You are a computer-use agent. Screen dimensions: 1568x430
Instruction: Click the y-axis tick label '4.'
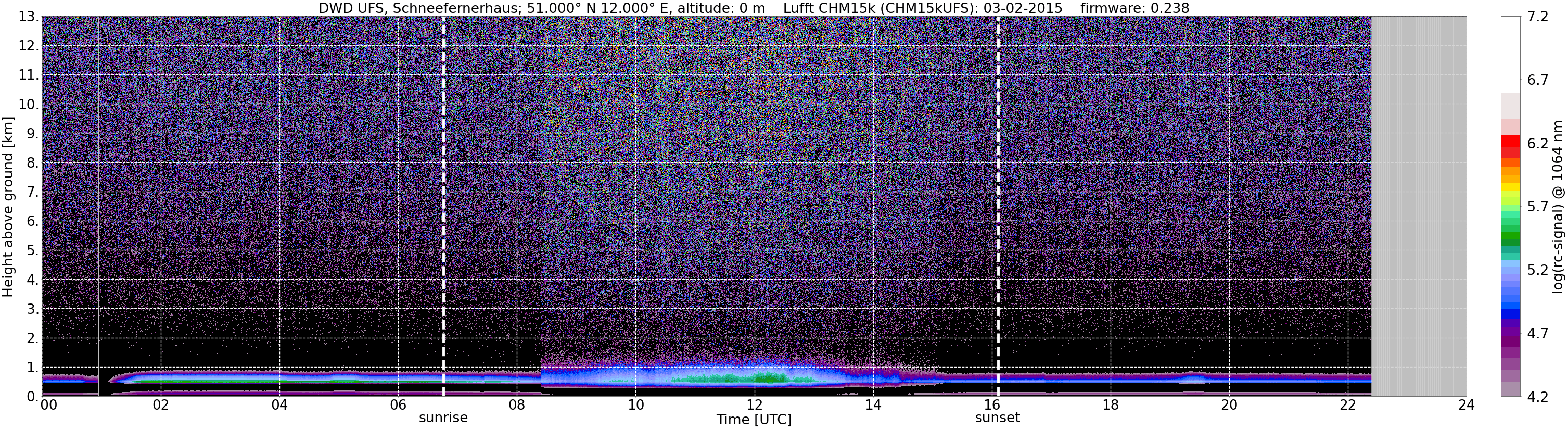point(33,280)
